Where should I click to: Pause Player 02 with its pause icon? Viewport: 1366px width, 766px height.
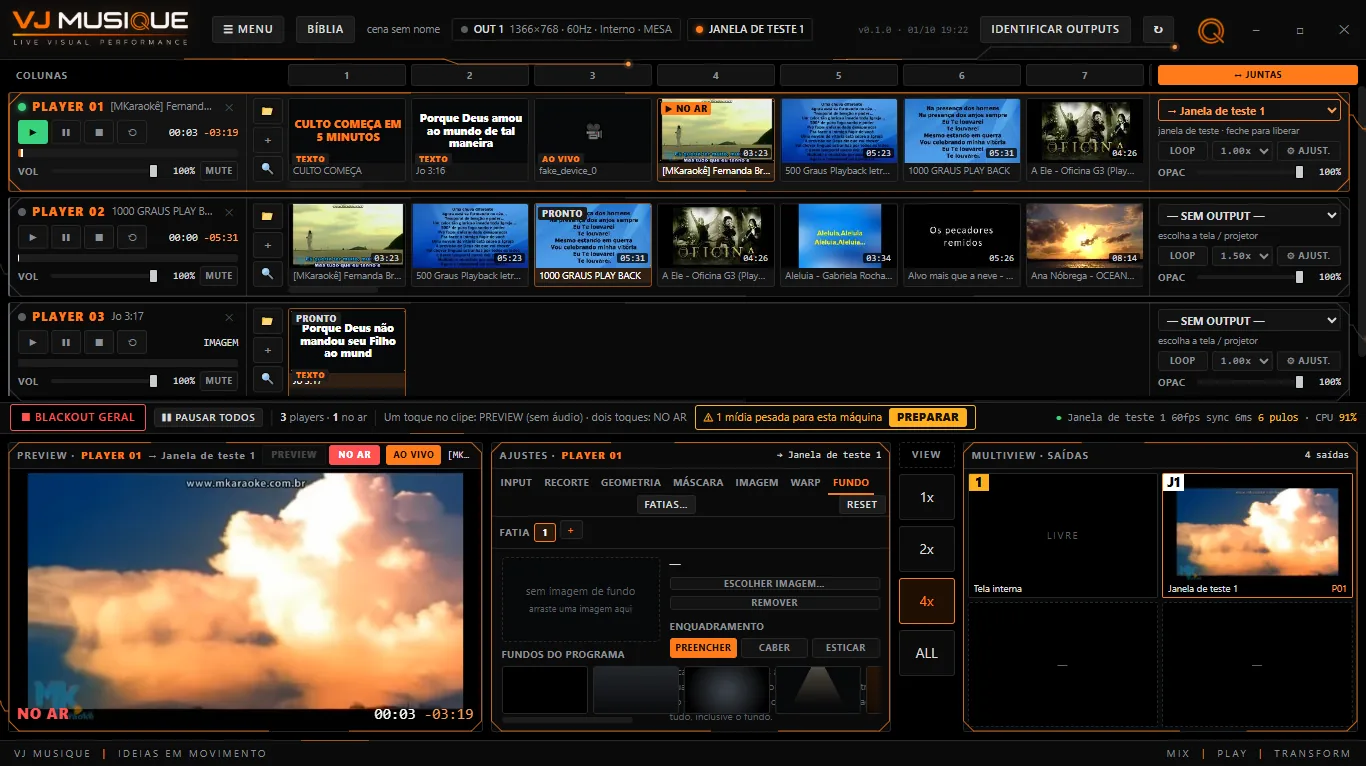66,237
